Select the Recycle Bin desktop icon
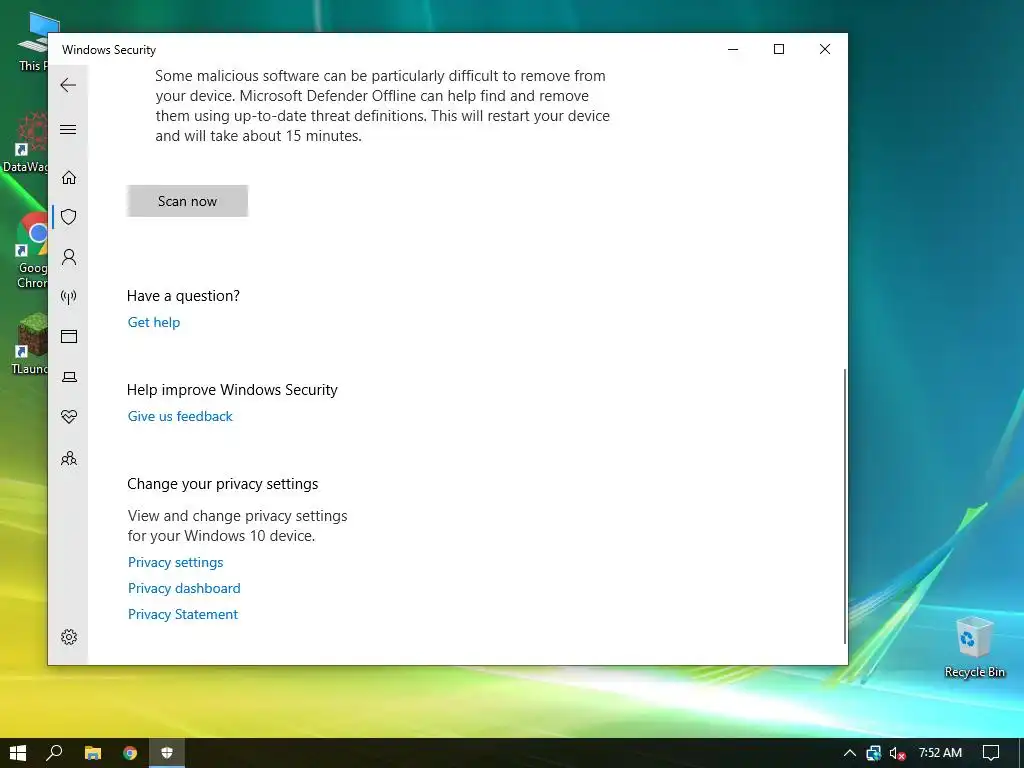The image size is (1024, 768). (x=974, y=647)
